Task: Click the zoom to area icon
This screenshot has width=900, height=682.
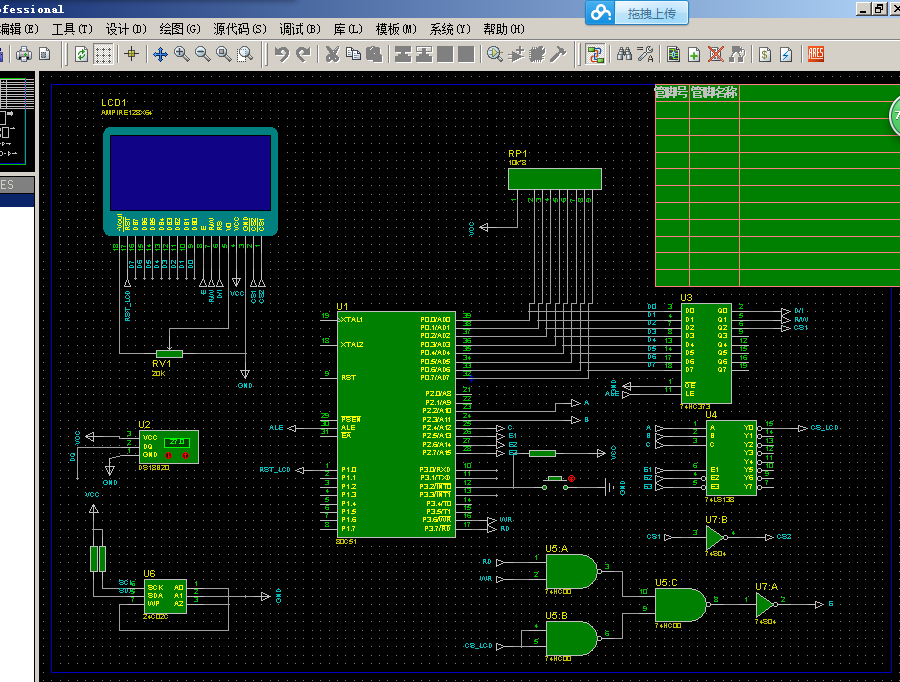Action: (245, 55)
